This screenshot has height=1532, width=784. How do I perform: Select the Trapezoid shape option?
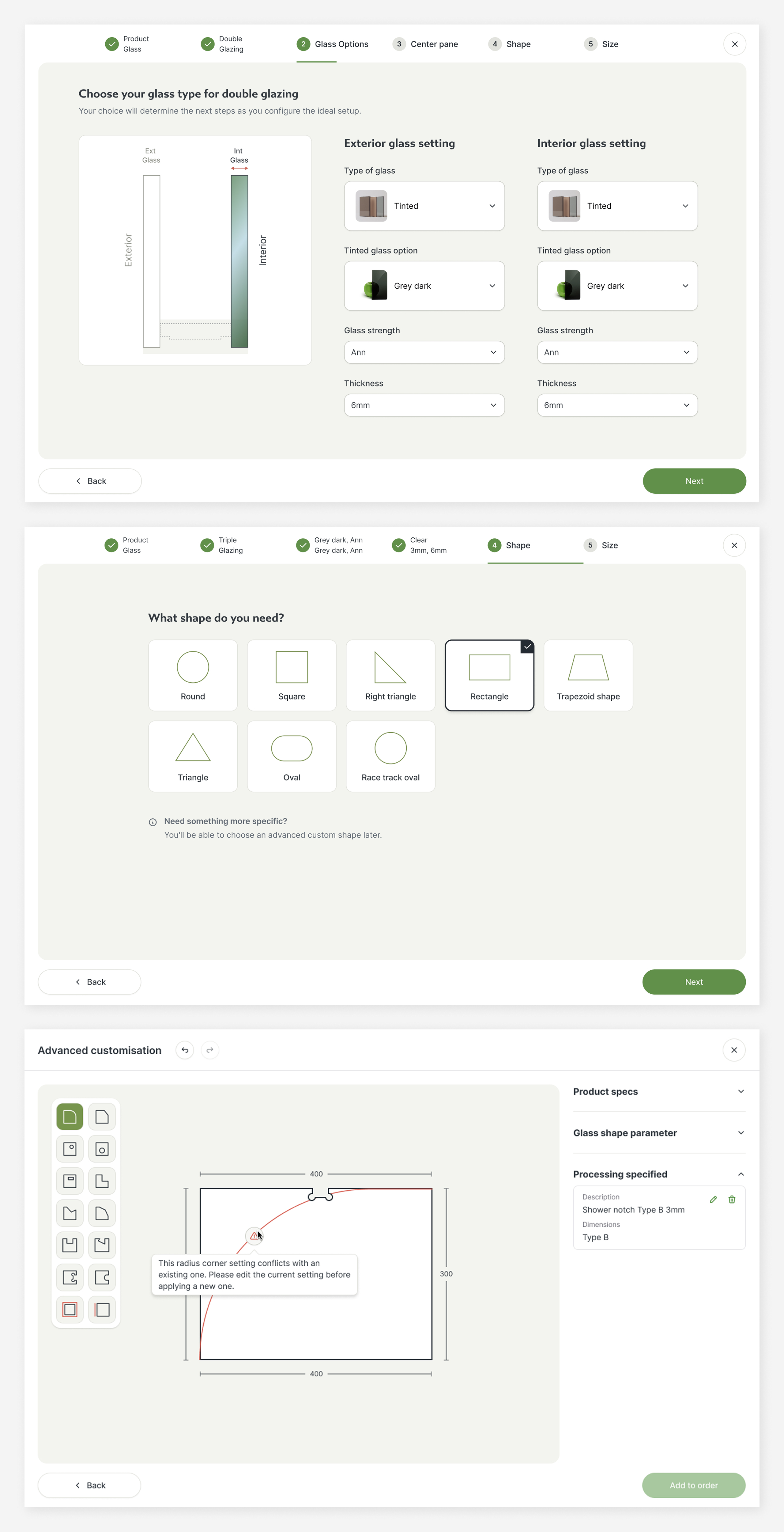click(587, 675)
